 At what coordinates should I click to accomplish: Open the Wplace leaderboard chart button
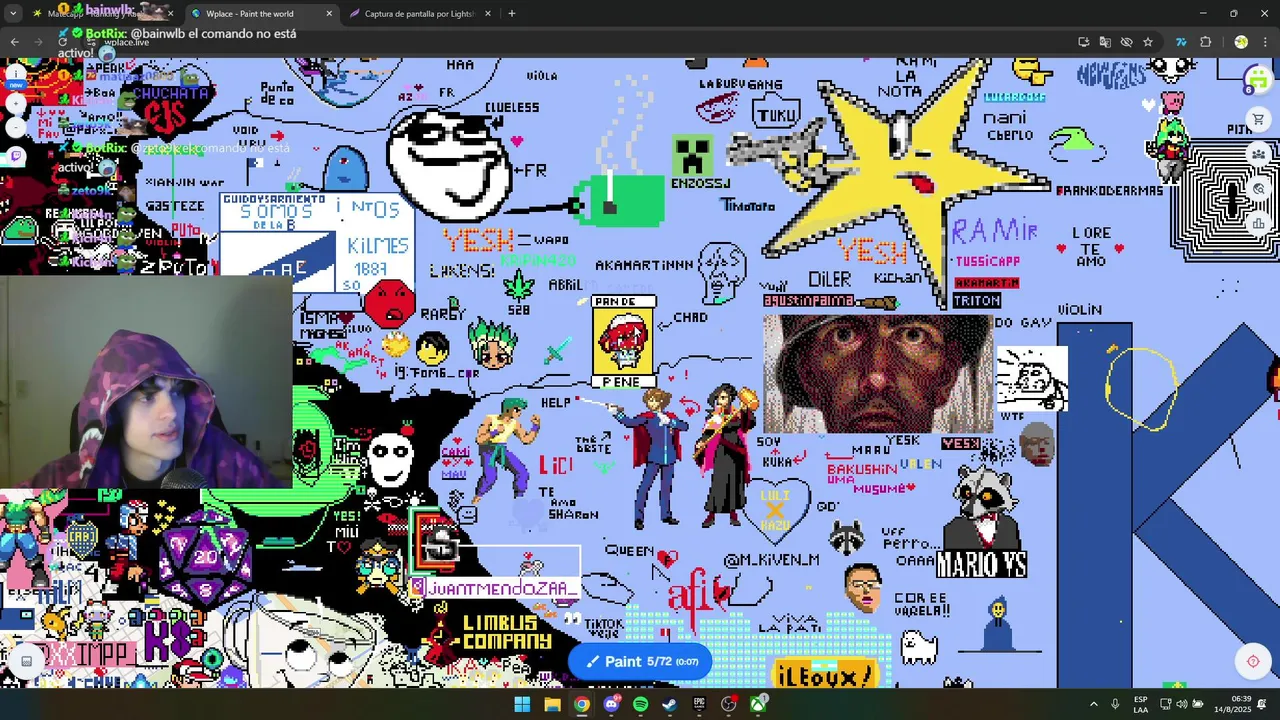click(1259, 223)
